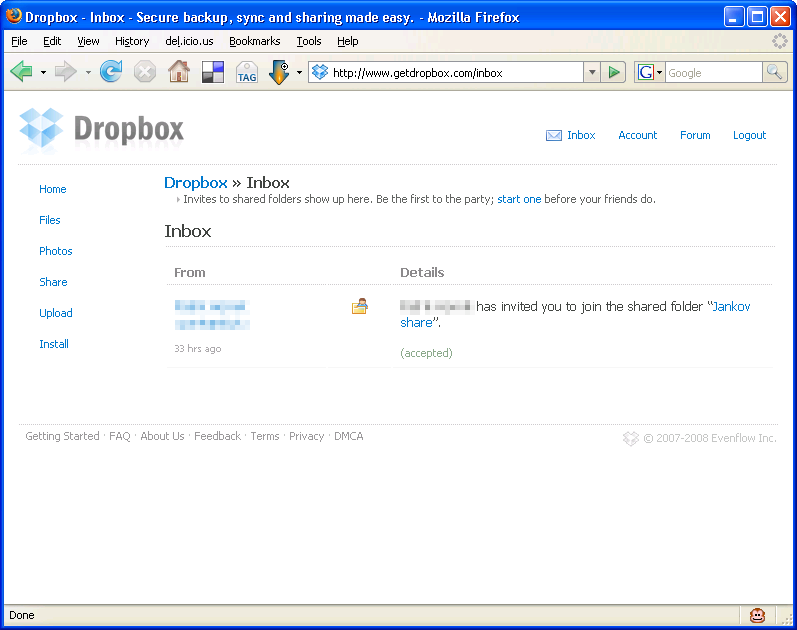
Task: Maximize the Firefox window
Action: tap(757, 17)
